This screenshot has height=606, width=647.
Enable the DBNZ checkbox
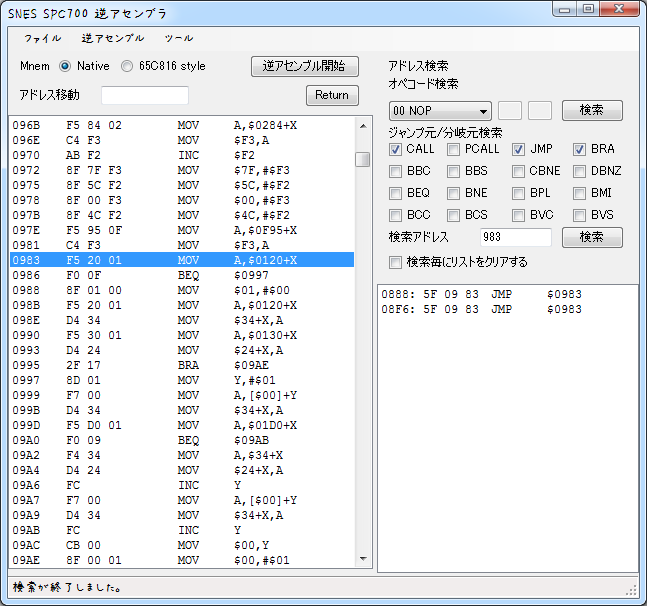click(579, 171)
